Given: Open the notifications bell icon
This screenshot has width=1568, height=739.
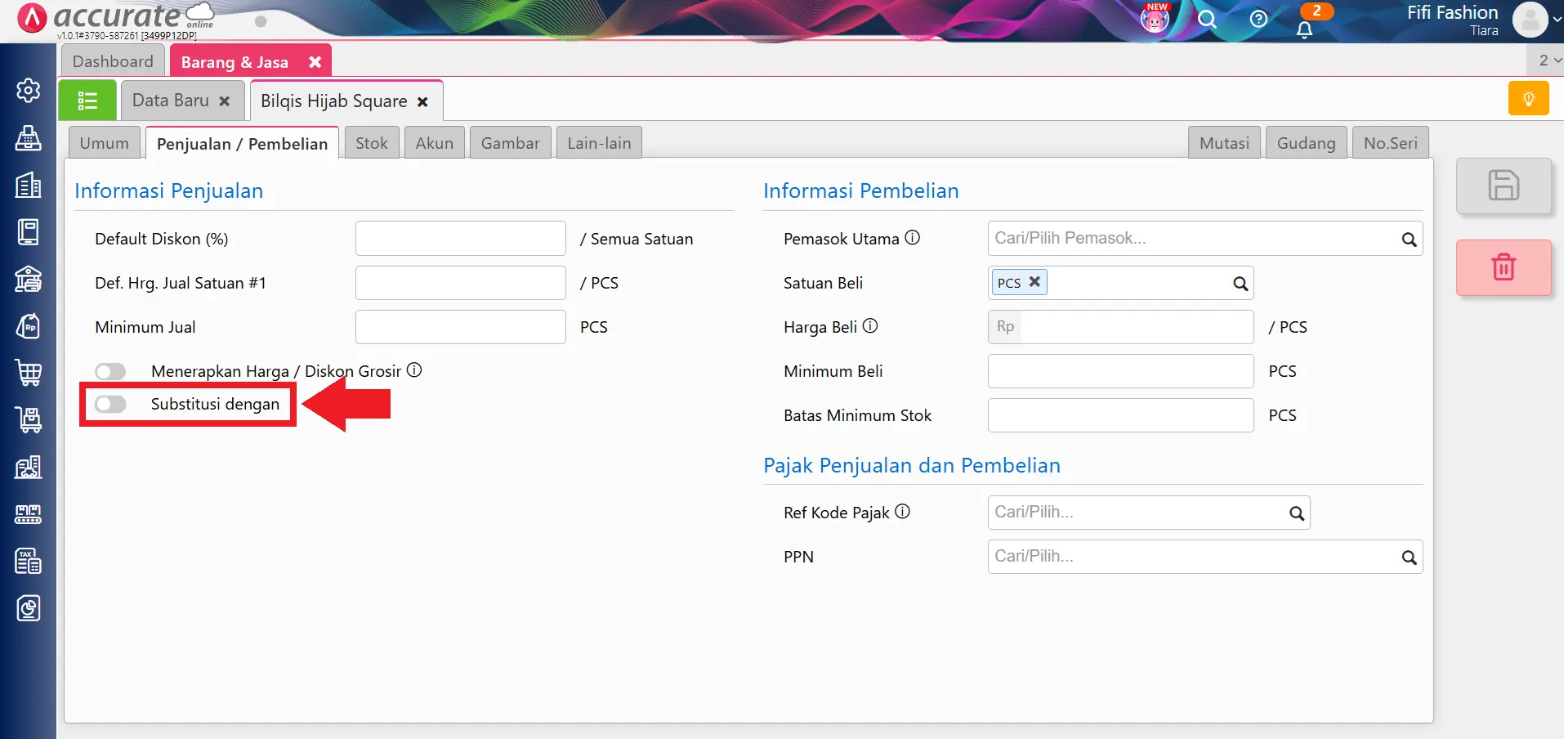Looking at the screenshot, I should 1304,29.
